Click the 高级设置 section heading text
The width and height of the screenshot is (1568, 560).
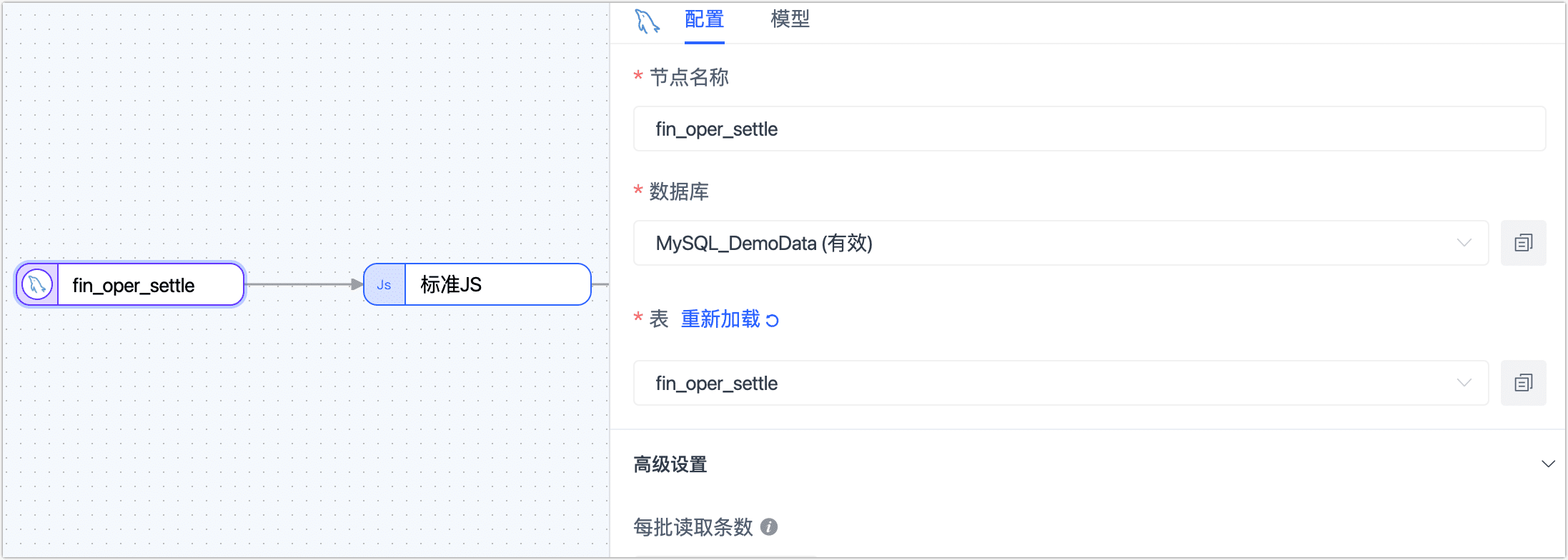click(670, 464)
